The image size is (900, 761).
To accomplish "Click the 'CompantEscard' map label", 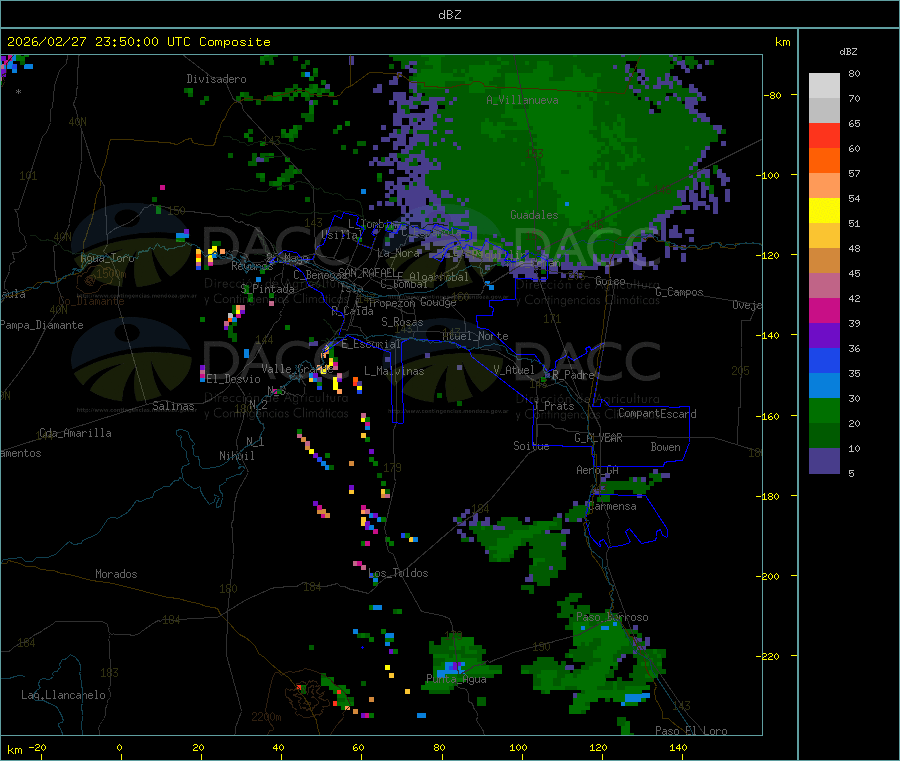I will click(x=657, y=413).
